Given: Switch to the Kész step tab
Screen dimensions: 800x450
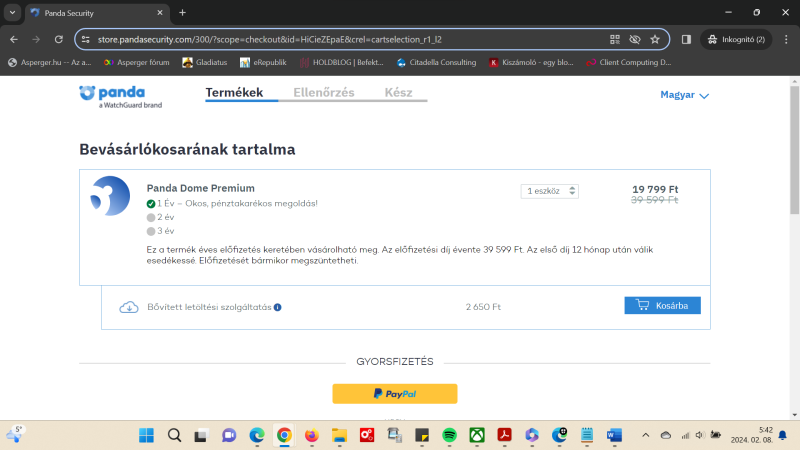Looking at the screenshot, I should click(398, 92).
